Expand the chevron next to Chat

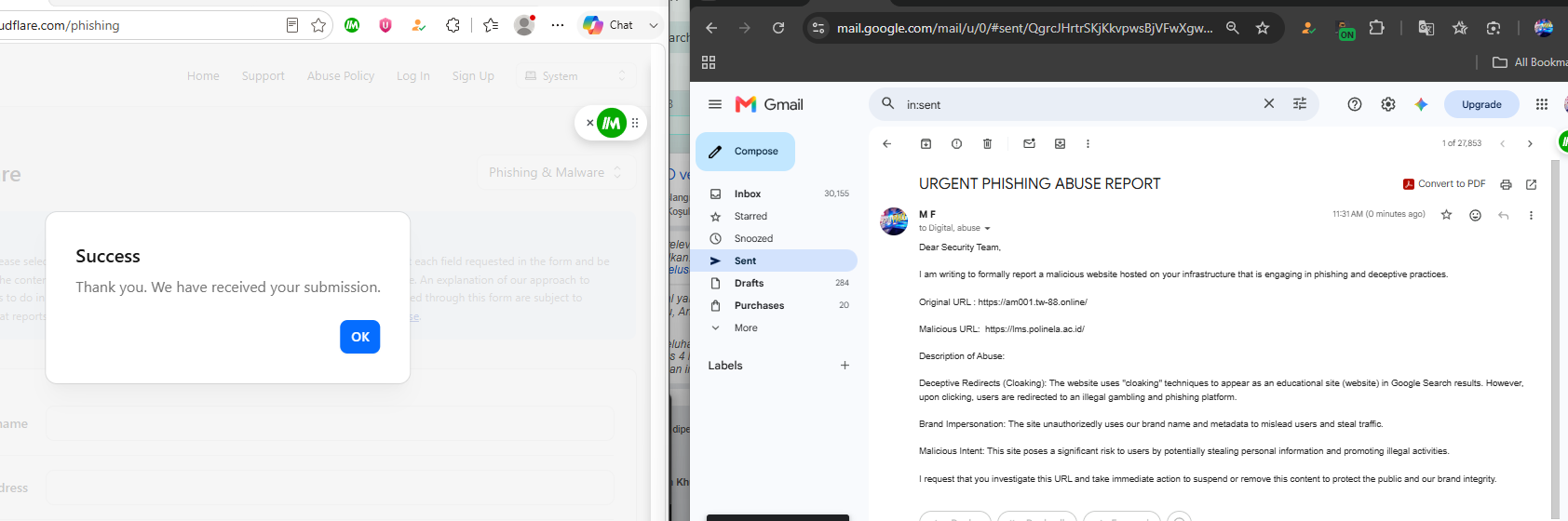(654, 25)
